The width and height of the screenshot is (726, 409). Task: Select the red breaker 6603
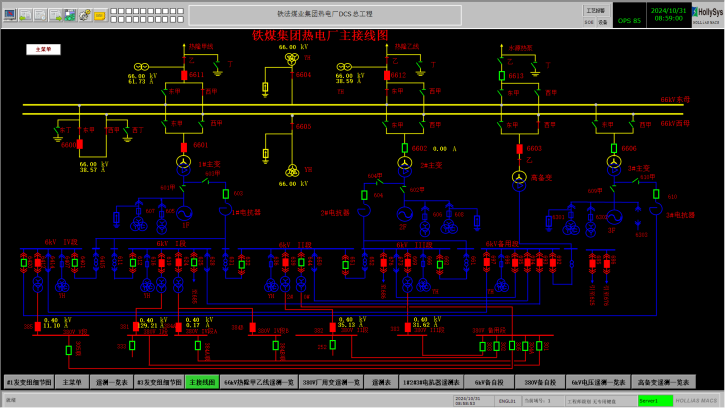pyautogui.click(x=519, y=148)
